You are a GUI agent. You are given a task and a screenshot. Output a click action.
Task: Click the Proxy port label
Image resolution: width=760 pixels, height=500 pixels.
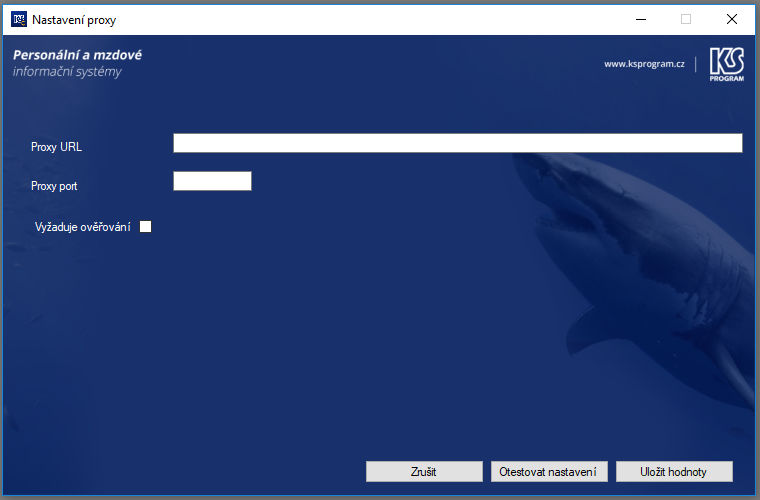tap(54, 186)
